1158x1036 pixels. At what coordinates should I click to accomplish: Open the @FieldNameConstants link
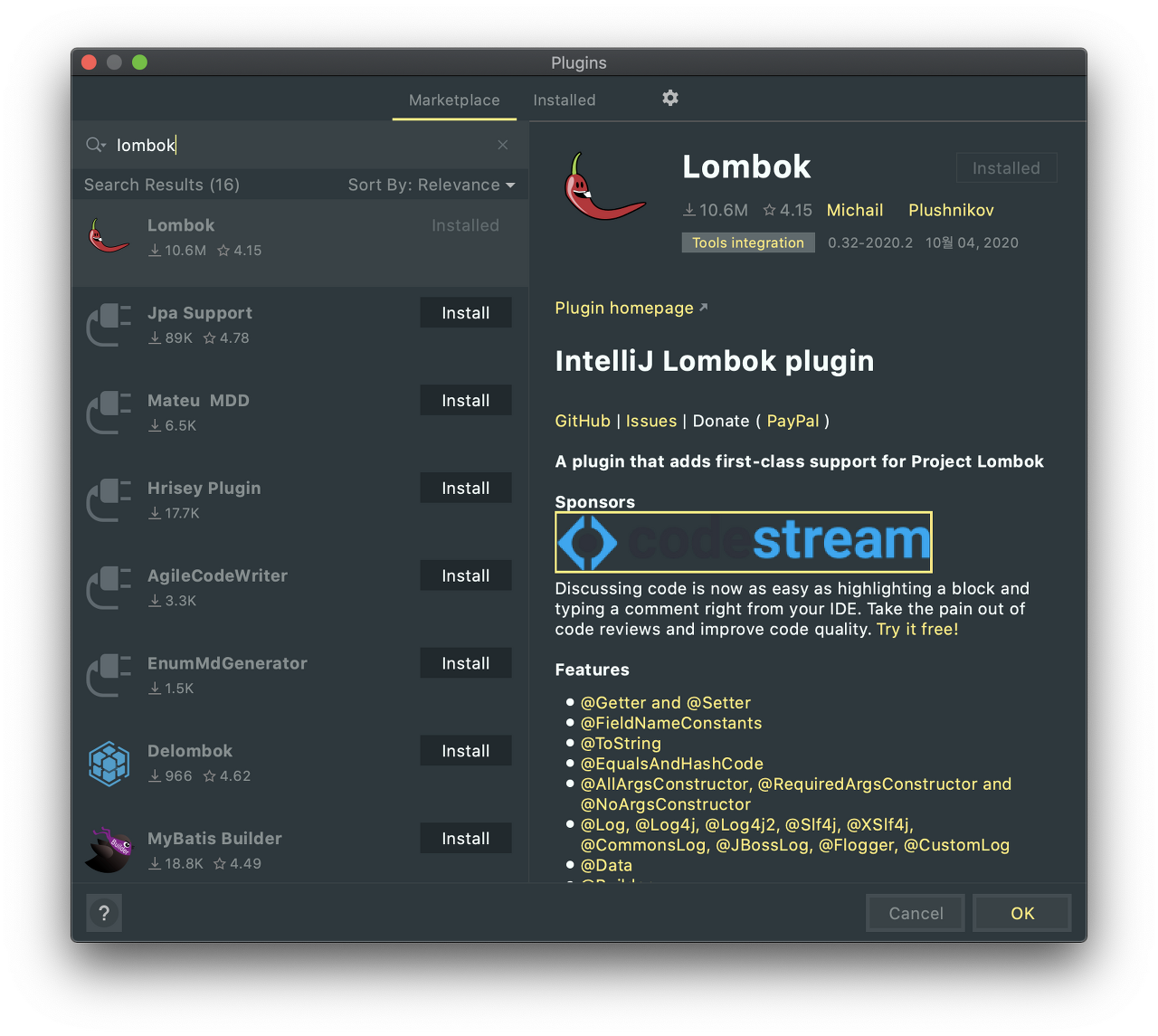(671, 723)
